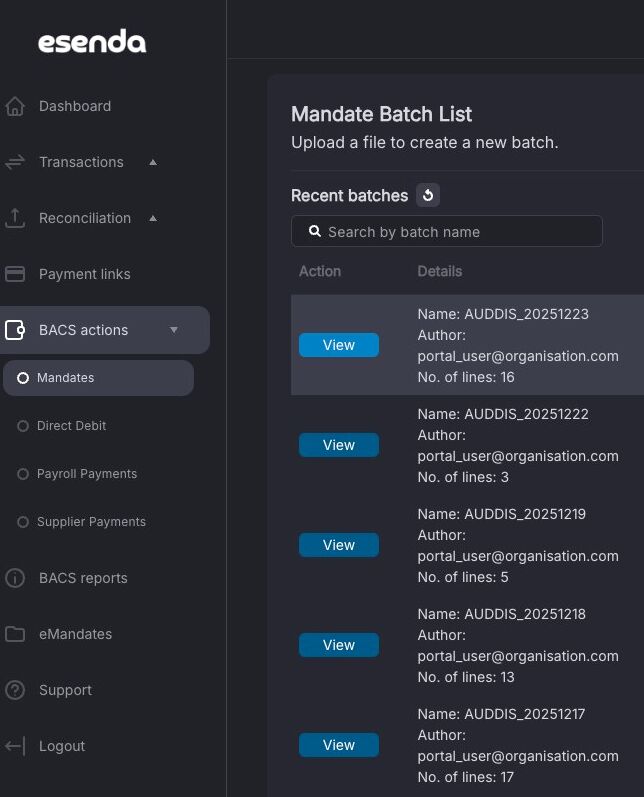Click the Mandate Batch List heading
This screenshot has height=797, width=644.
(x=382, y=114)
